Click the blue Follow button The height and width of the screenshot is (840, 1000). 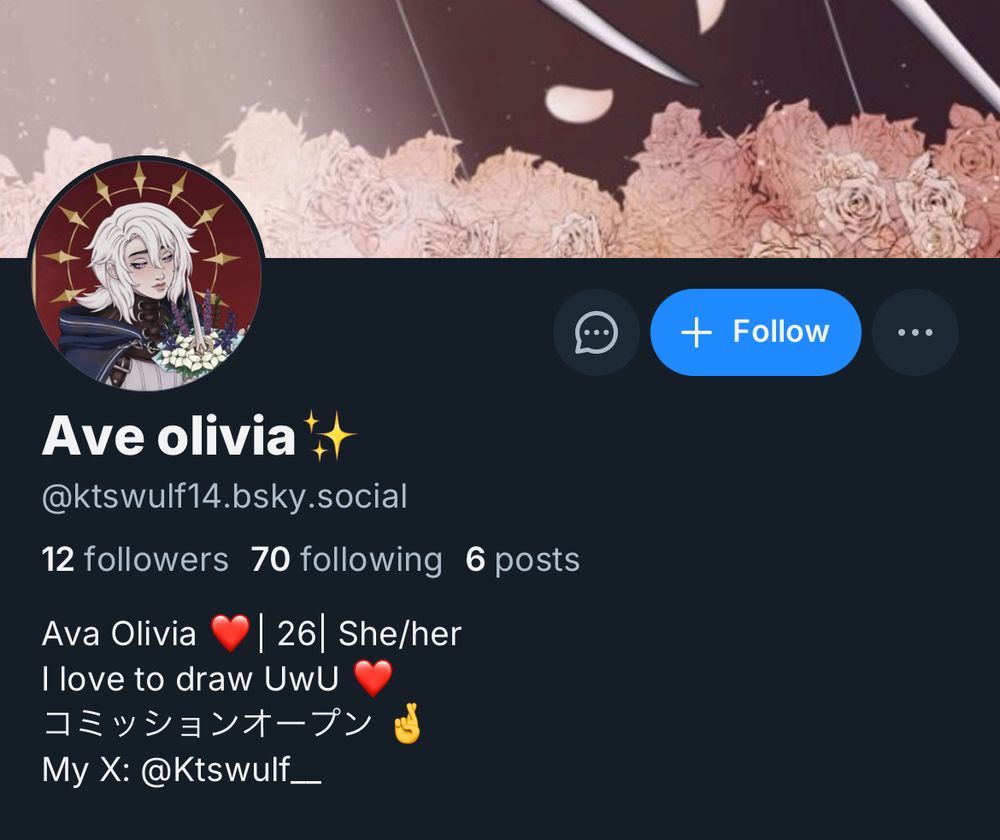[x=756, y=332]
